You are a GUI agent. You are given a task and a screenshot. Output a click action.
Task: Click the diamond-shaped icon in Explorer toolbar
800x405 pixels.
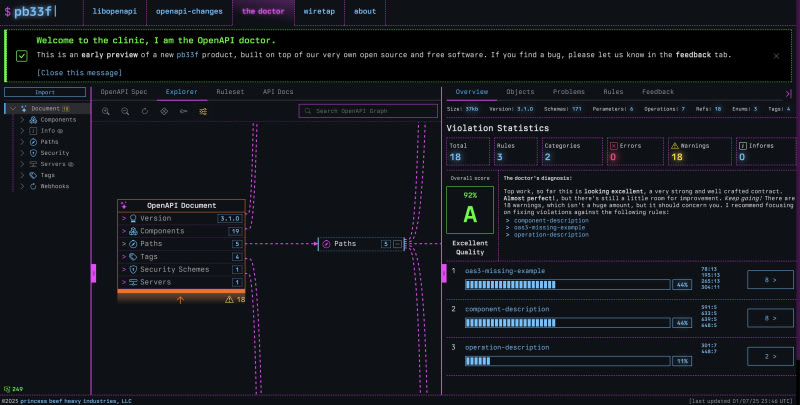click(164, 111)
